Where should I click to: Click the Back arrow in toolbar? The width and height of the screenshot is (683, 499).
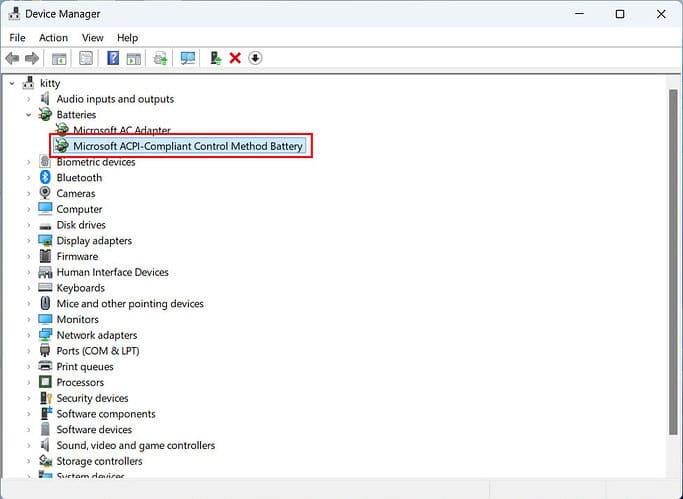point(12,58)
